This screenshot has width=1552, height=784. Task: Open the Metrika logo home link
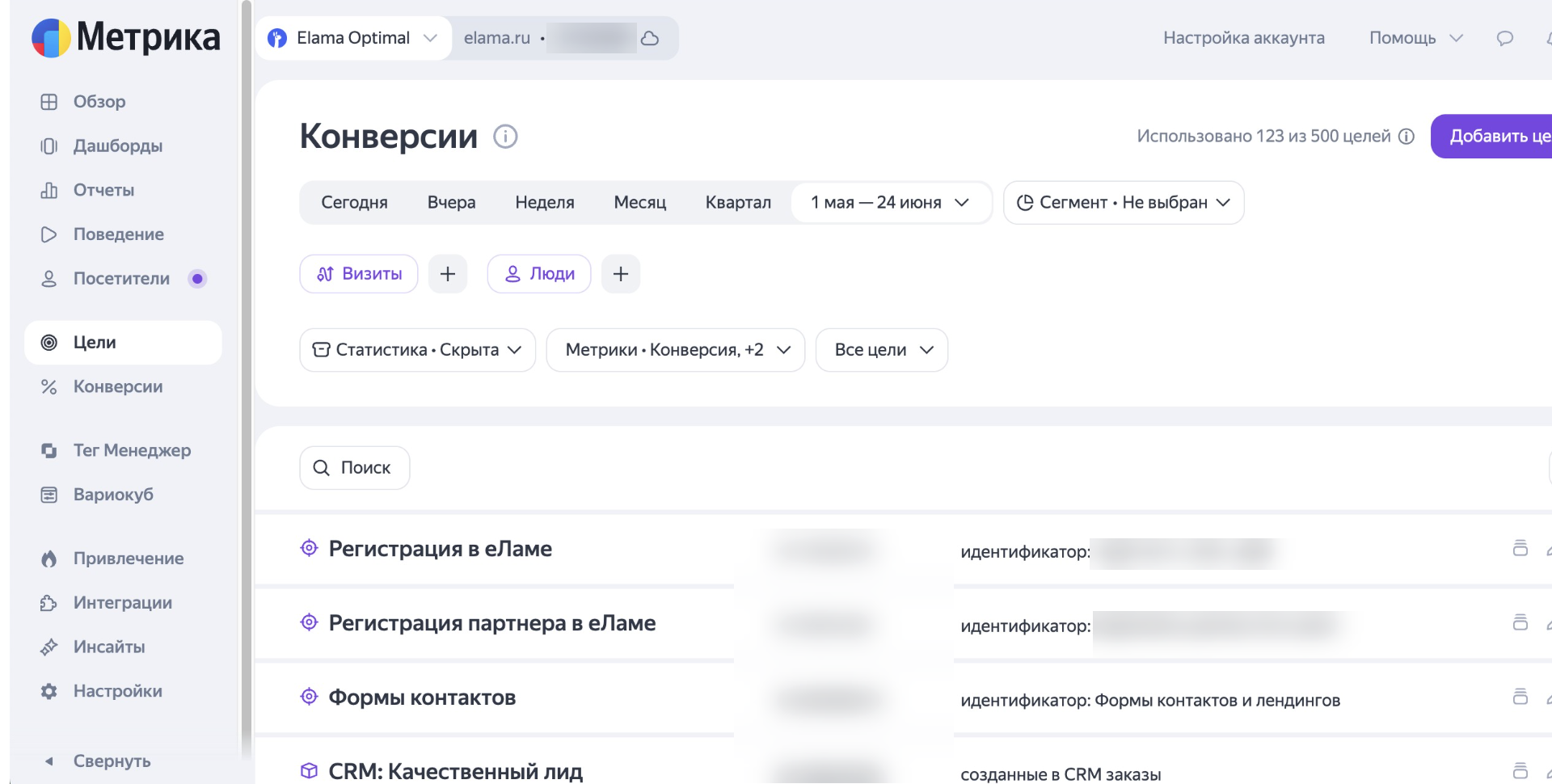126,38
